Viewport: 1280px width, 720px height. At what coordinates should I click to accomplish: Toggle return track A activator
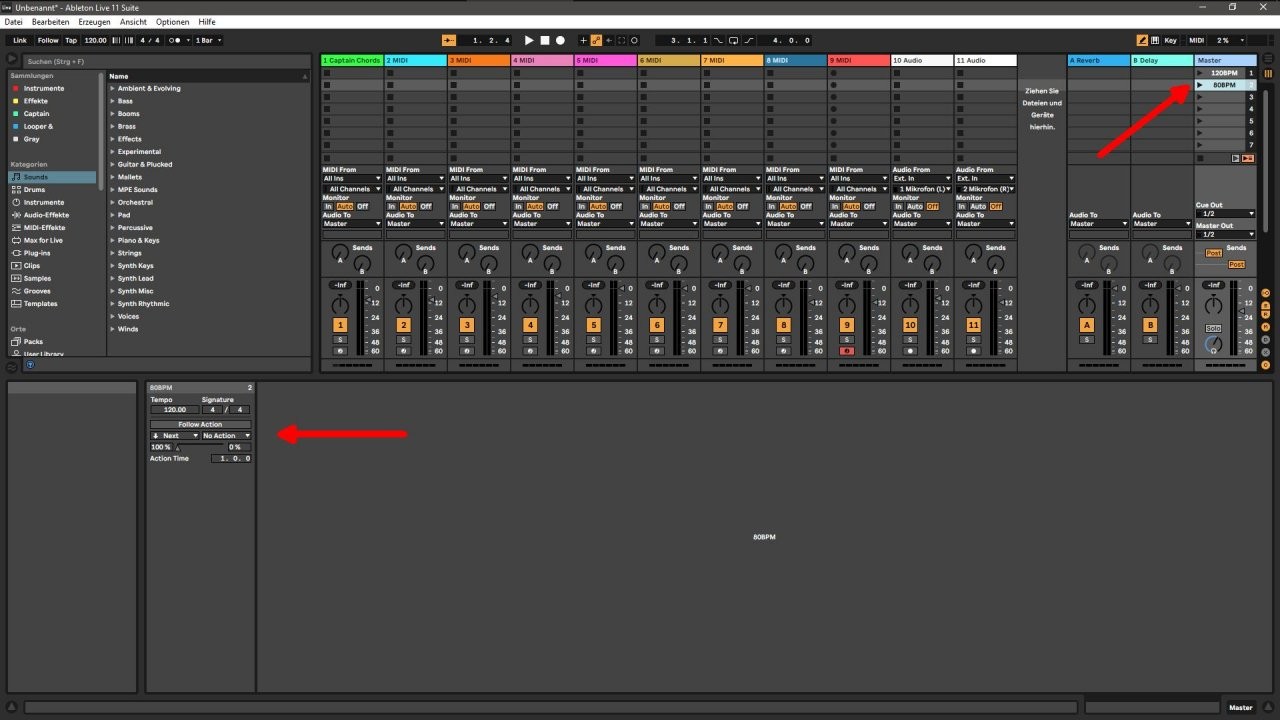tap(1087, 325)
